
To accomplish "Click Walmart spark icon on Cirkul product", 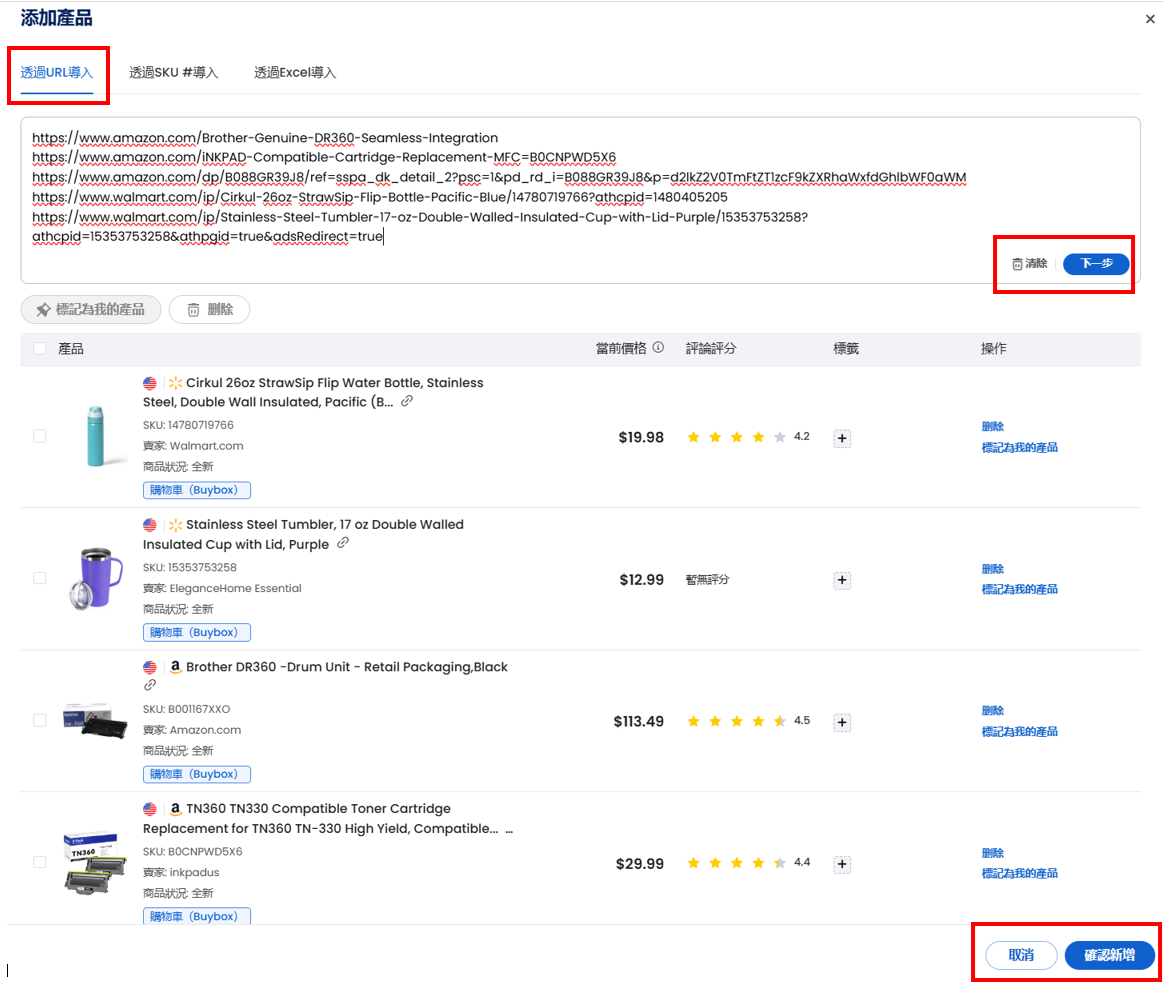I will click(x=175, y=383).
